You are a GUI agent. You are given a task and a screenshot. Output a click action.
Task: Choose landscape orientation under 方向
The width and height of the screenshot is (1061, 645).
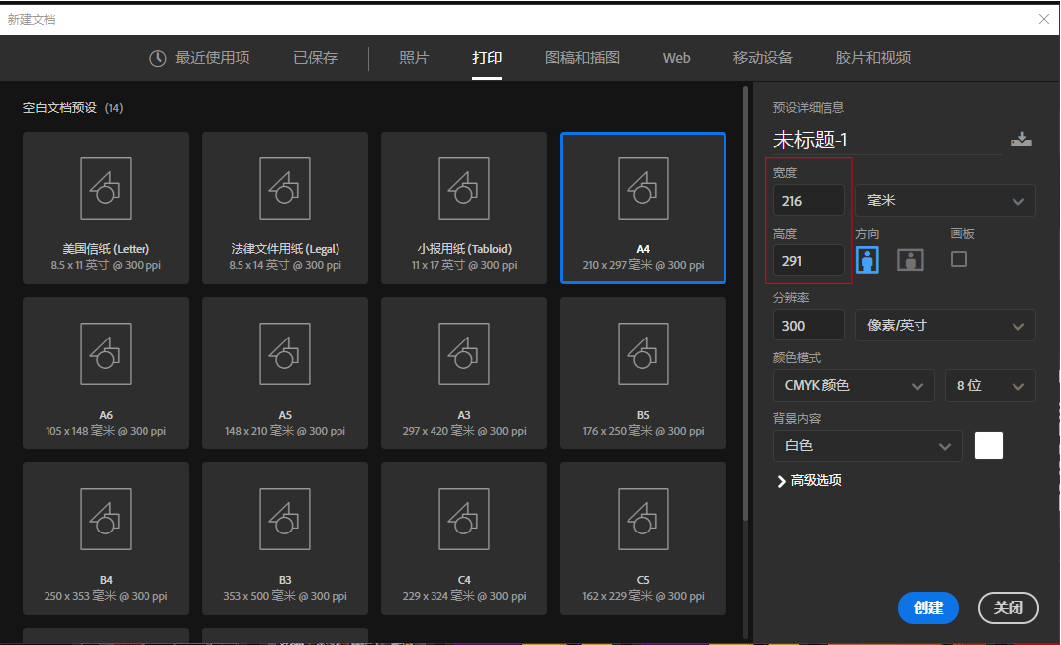click(x=910, y=260)
